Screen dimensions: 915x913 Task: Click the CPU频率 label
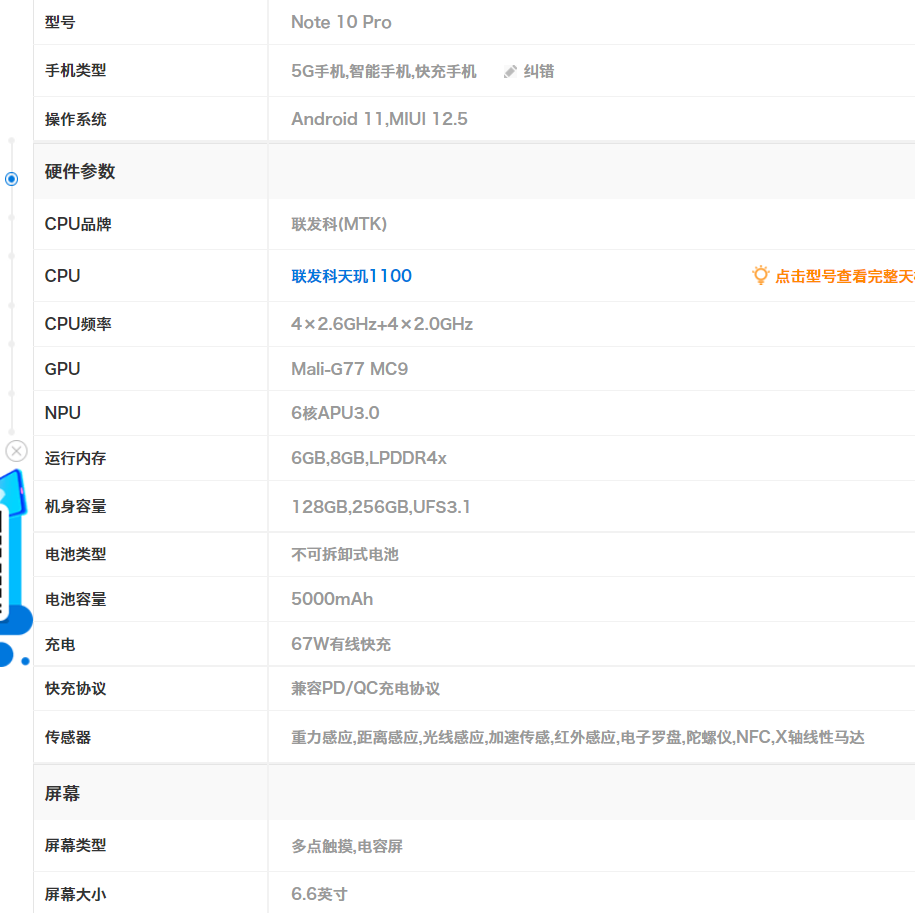click(78, 324)
